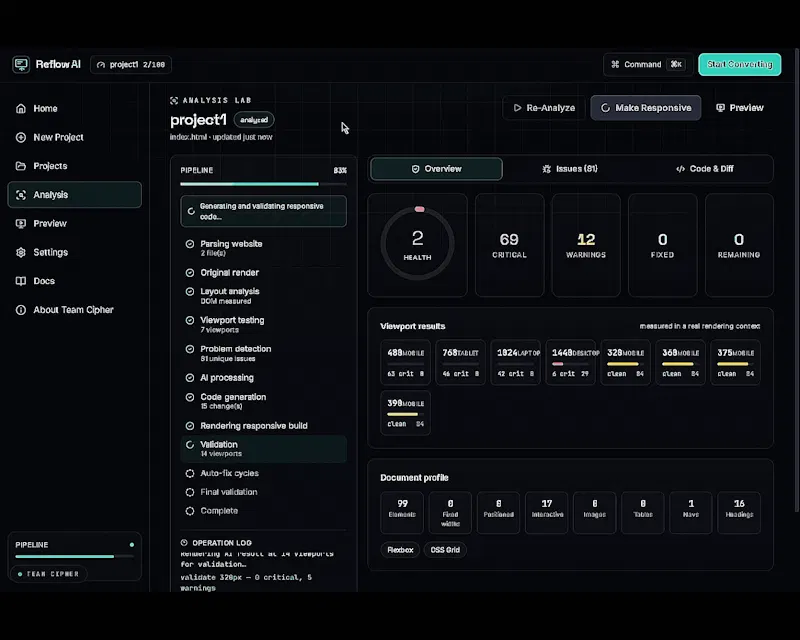Image resolution: width=800 pixels, height=640 pixels.
Task: Select the Analysis sidebar item
Action: (x=74, y=194)
